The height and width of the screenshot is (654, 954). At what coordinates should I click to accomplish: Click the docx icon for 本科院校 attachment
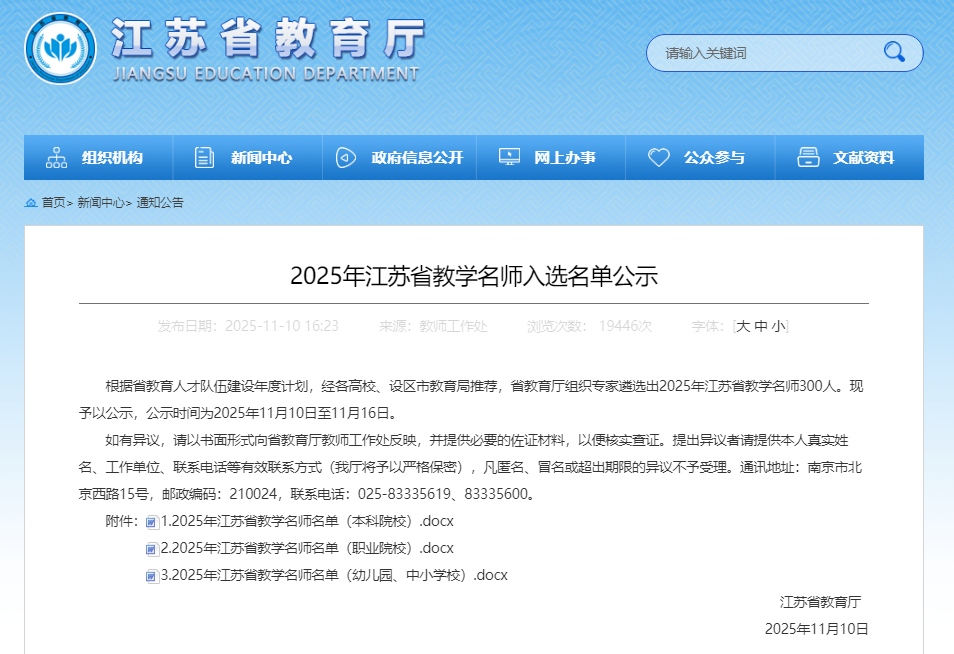(151, 522)
